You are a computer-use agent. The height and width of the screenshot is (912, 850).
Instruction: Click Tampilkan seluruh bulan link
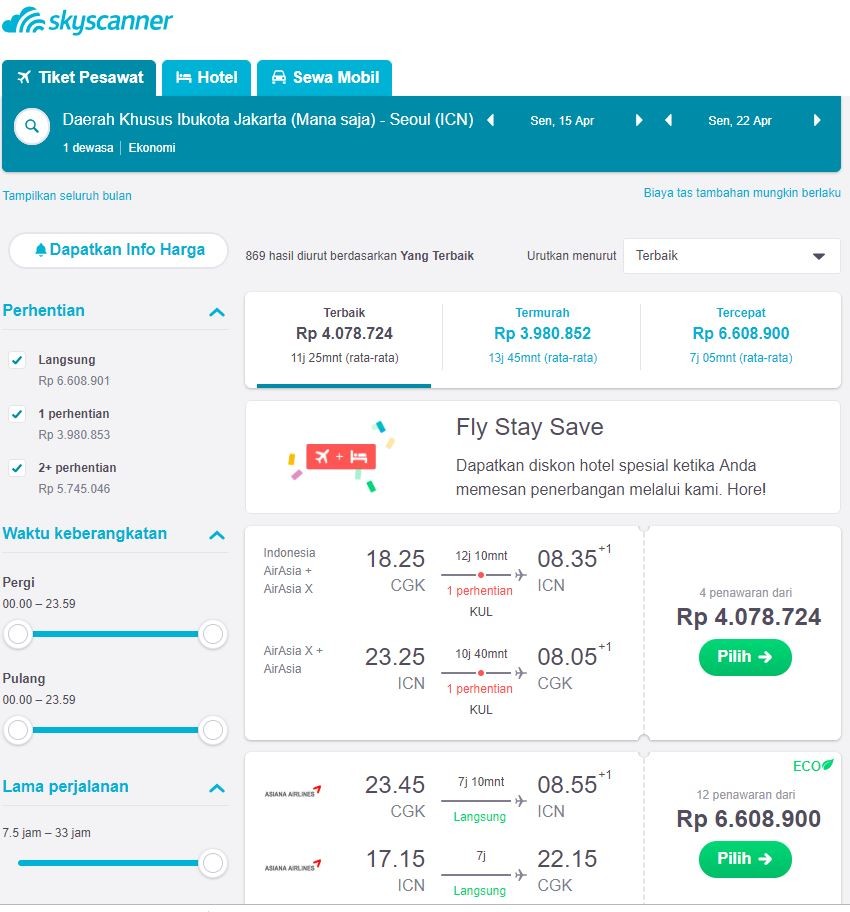coord(67,196)
